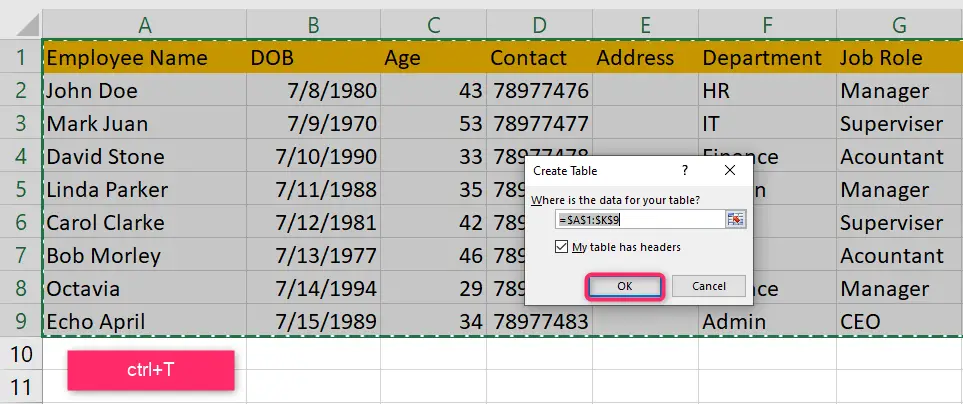Click the Acountant cell in David Stone's row
This screenshot has height=404, width=963.
pos(899,156)
